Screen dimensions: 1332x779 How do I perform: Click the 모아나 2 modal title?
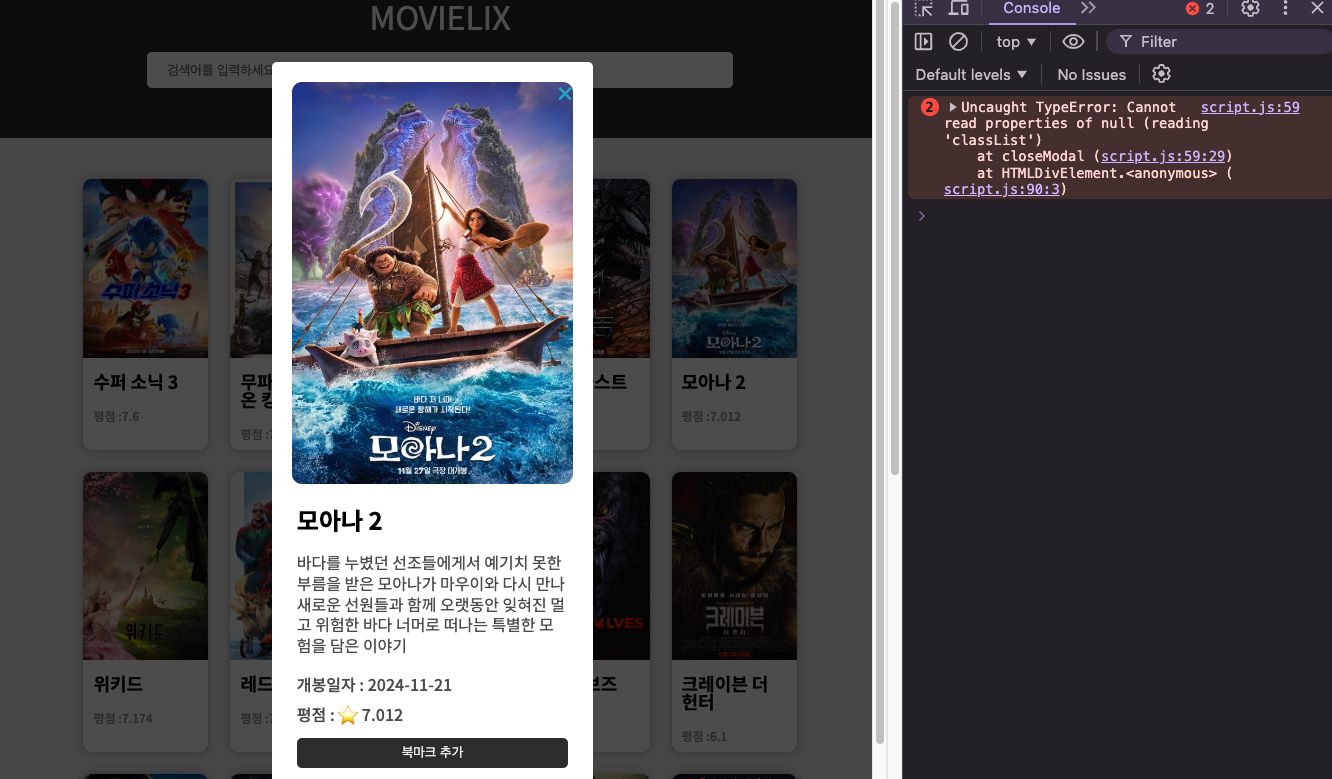pyautogui.click(x=340, y=521)
